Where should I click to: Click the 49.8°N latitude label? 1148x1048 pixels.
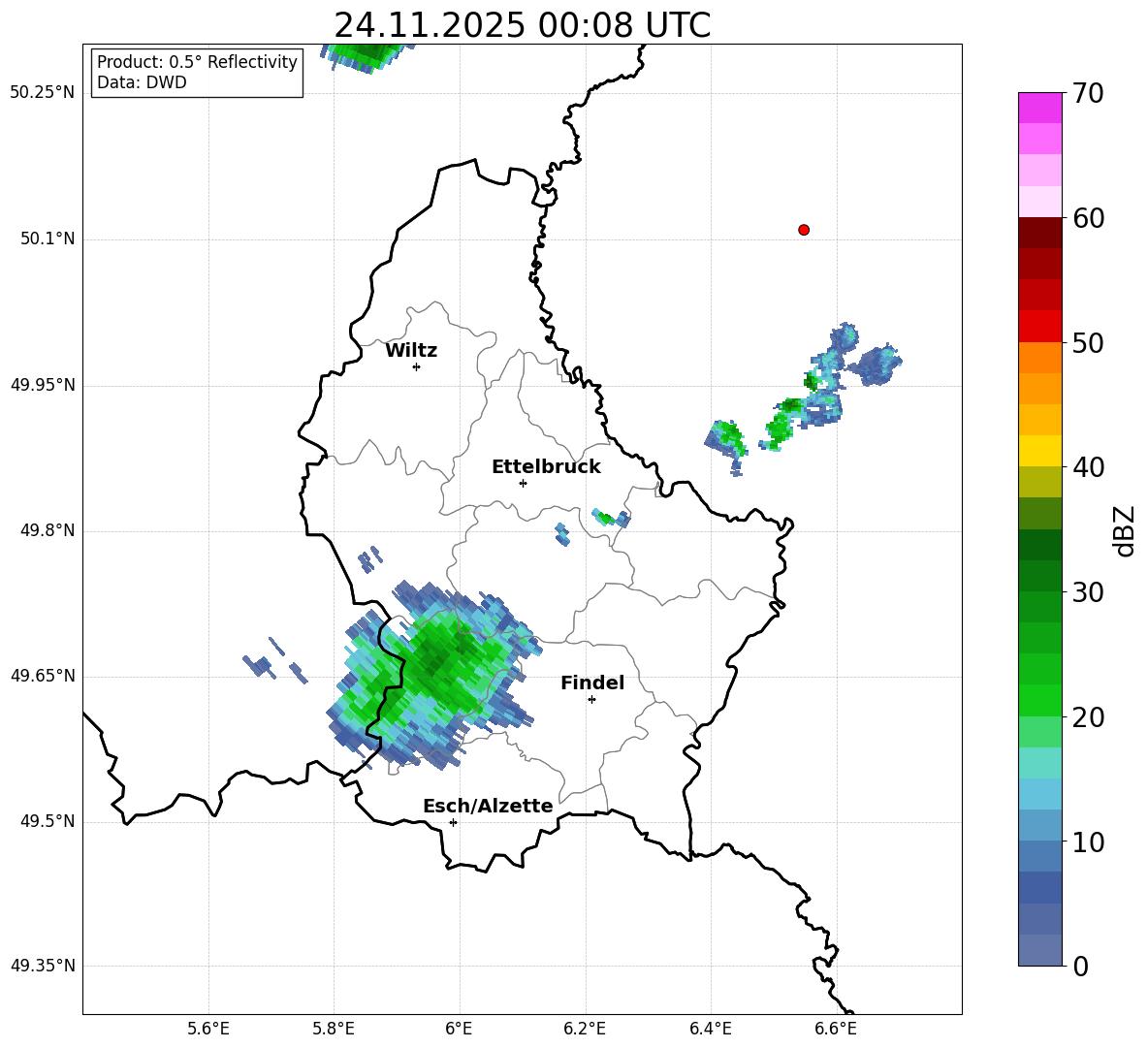[48, 530]
